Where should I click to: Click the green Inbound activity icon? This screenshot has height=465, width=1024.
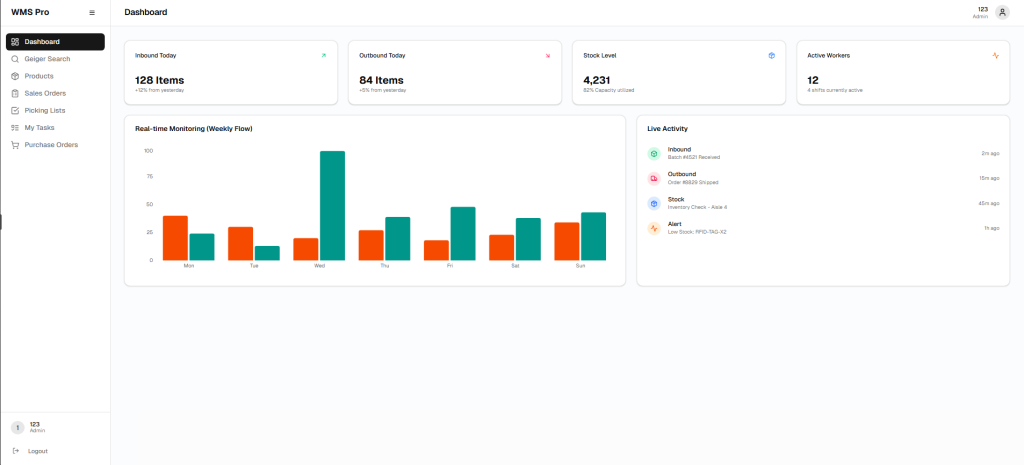click(654, 153)
